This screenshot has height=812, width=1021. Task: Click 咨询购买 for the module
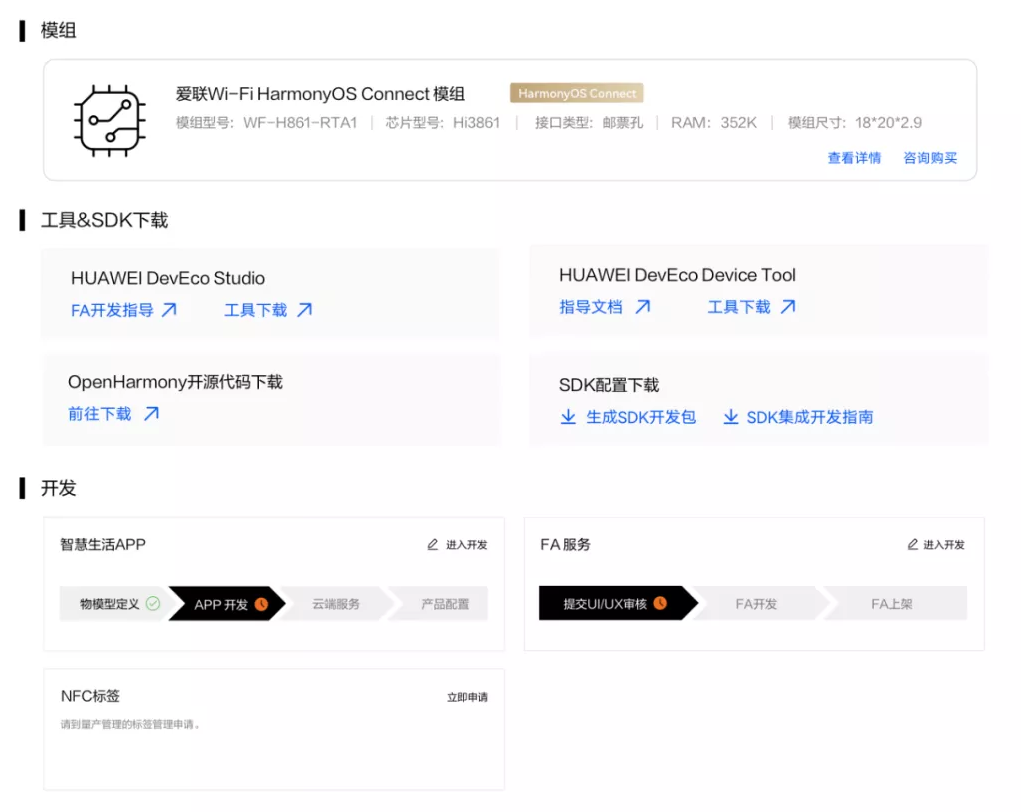point(930,158)
